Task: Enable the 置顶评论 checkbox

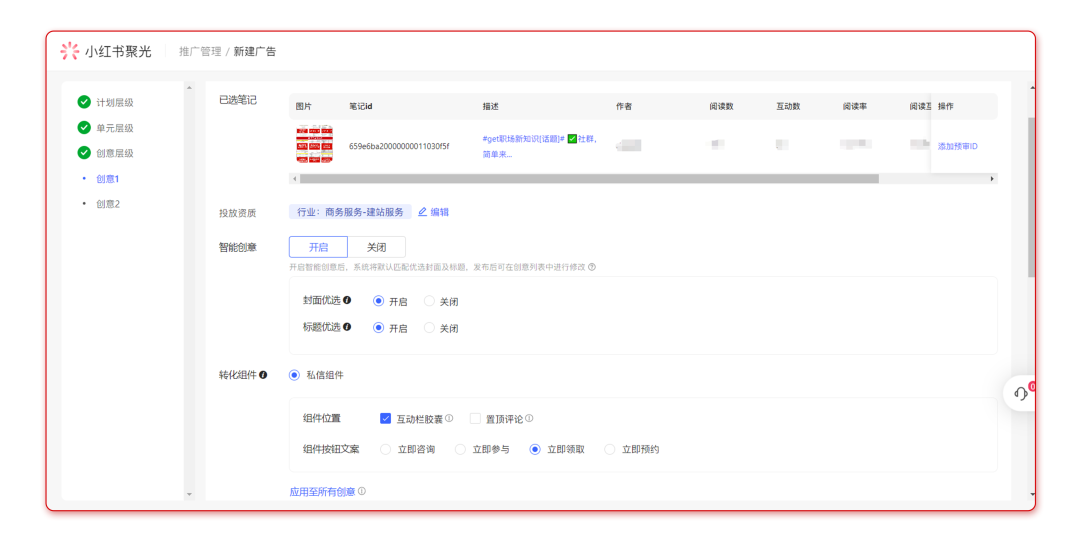Action: [x=476, y=419]
